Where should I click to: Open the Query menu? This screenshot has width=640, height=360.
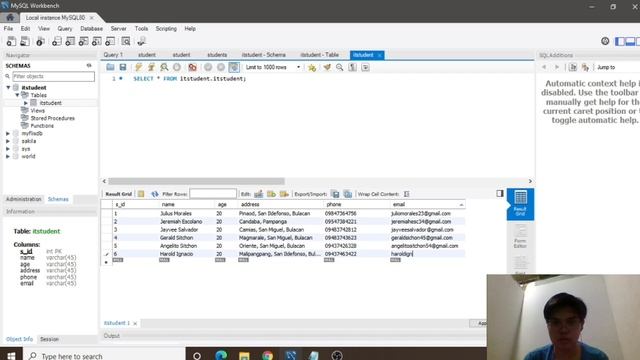click(x=64, y=29)
